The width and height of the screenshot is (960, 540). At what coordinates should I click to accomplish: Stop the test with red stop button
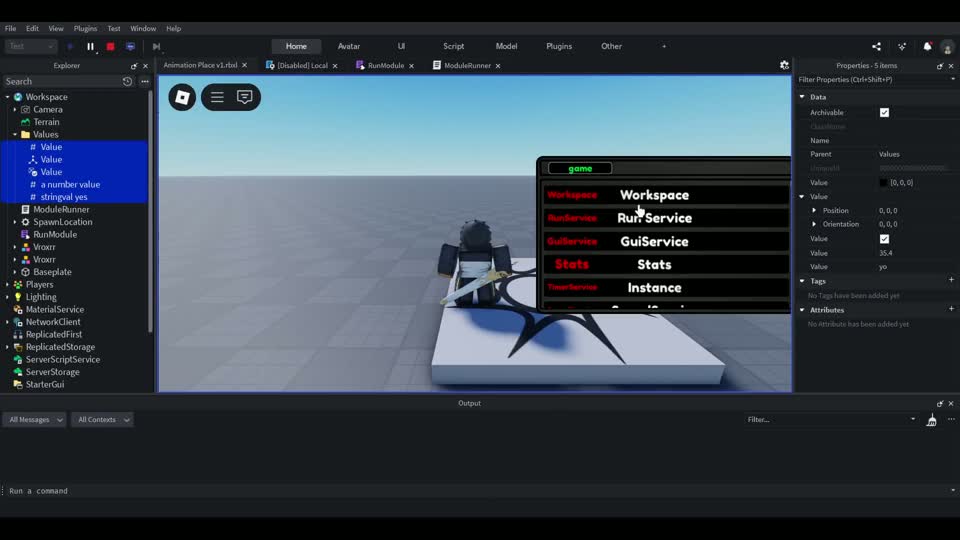[110, 47]
